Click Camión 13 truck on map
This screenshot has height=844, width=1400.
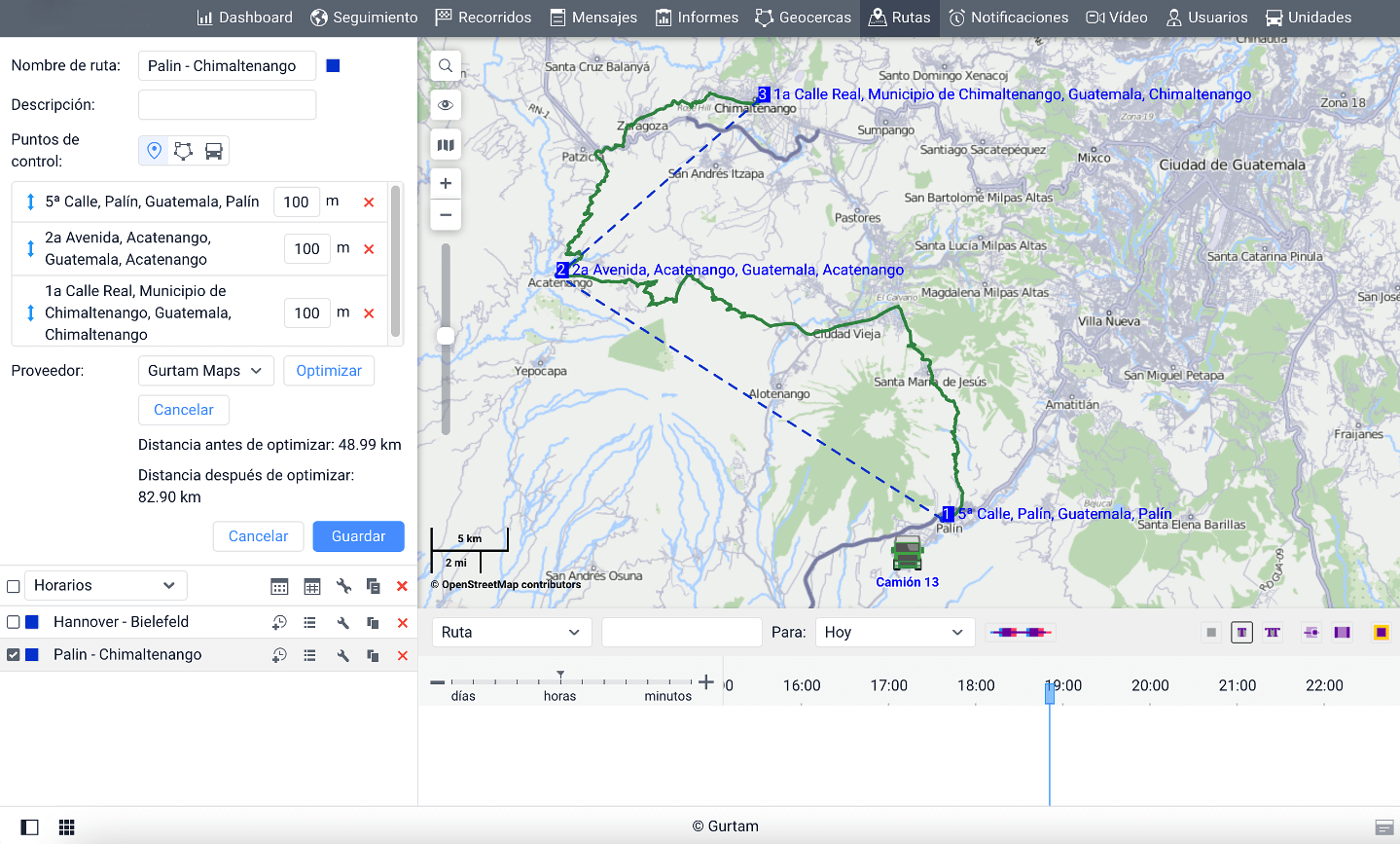907,553
